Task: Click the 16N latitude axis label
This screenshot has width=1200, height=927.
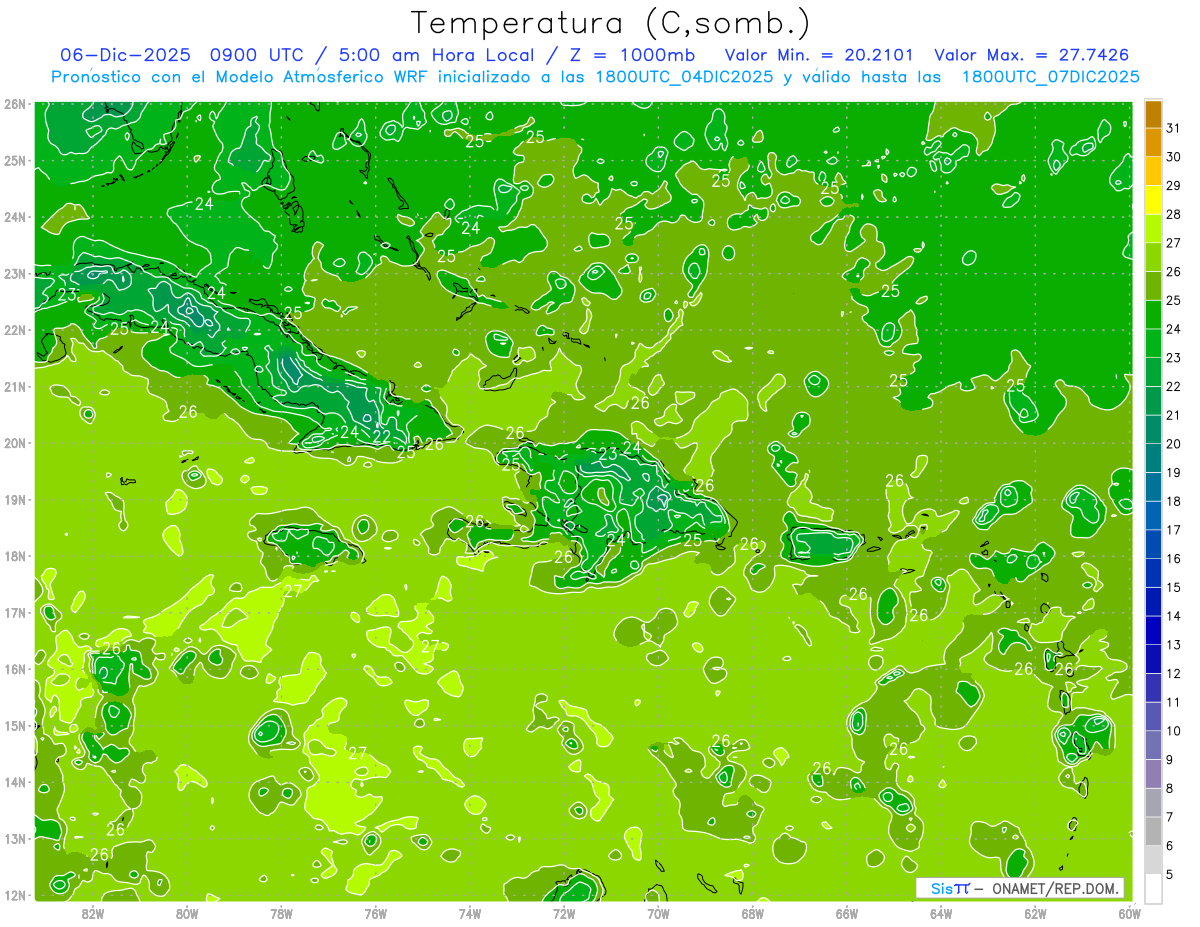Action: [x=14, y=669]
